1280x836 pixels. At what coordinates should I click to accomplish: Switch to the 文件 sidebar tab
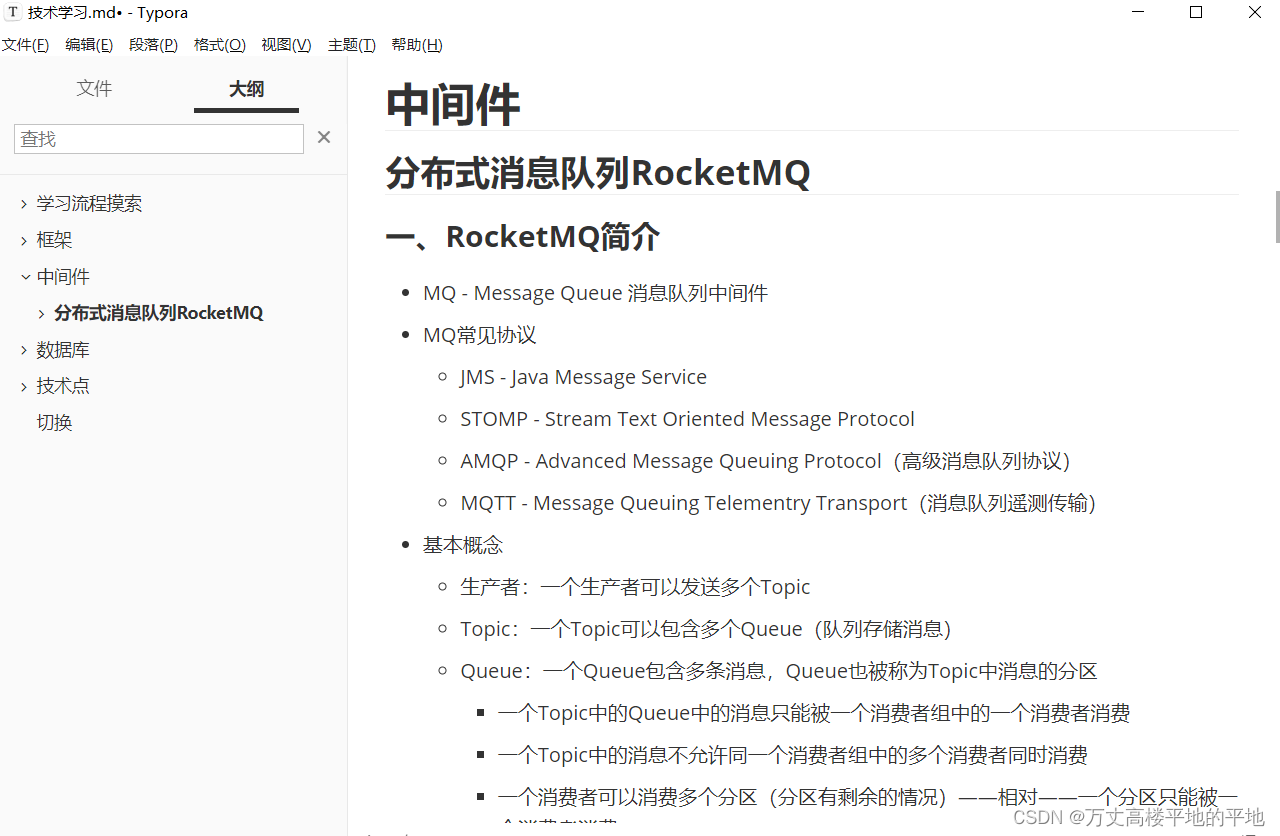[x=94, y=89]
